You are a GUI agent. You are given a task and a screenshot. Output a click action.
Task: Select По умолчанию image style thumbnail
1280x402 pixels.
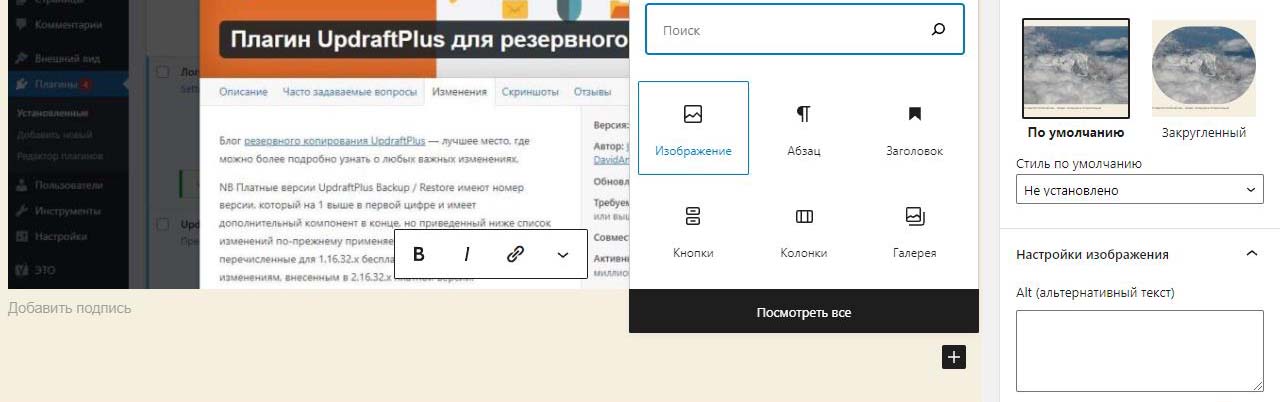coord(1076,69)
